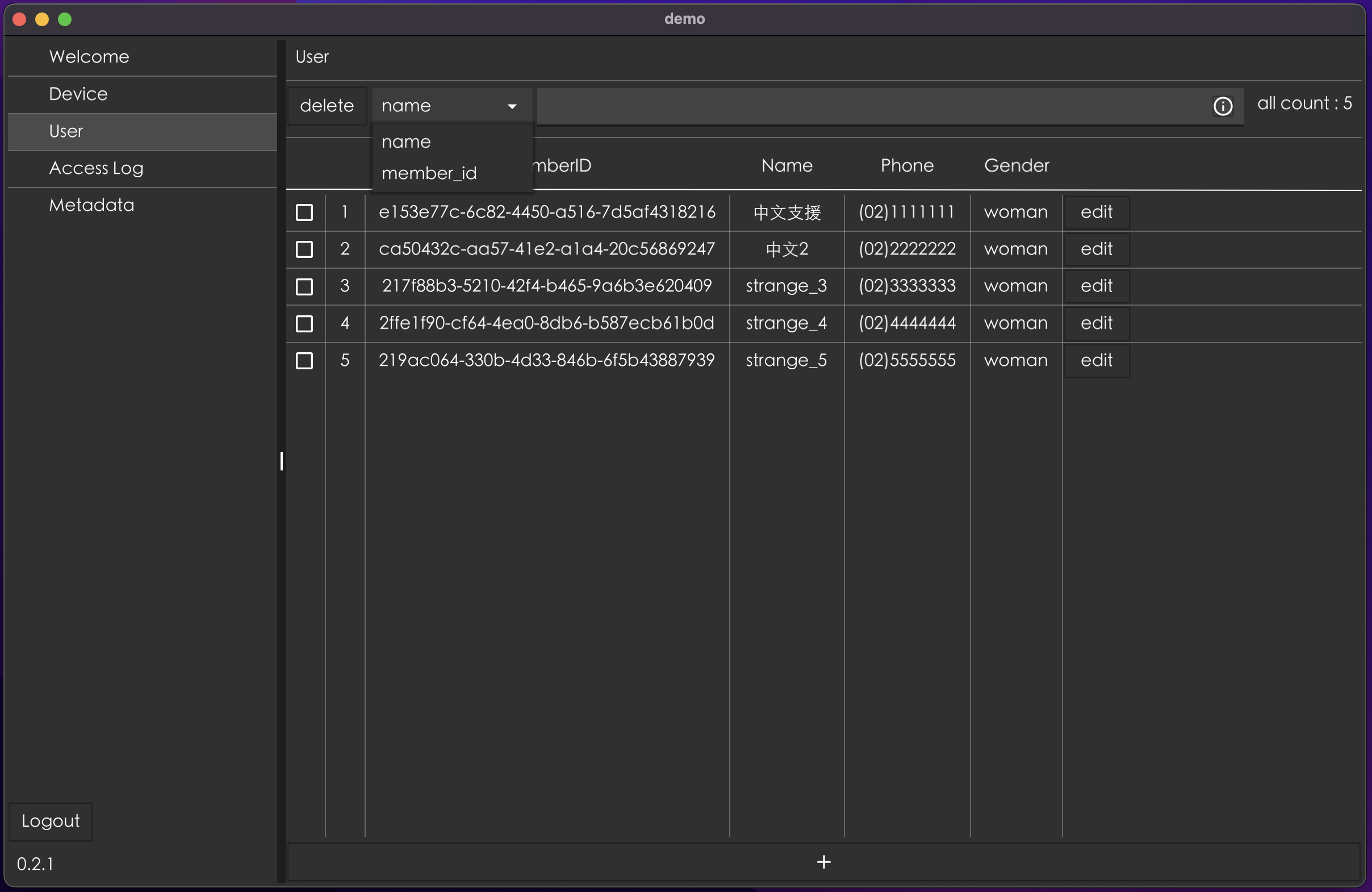Tick the checkbox for row 1
The image size is (1372, 892).
point(304,212)
